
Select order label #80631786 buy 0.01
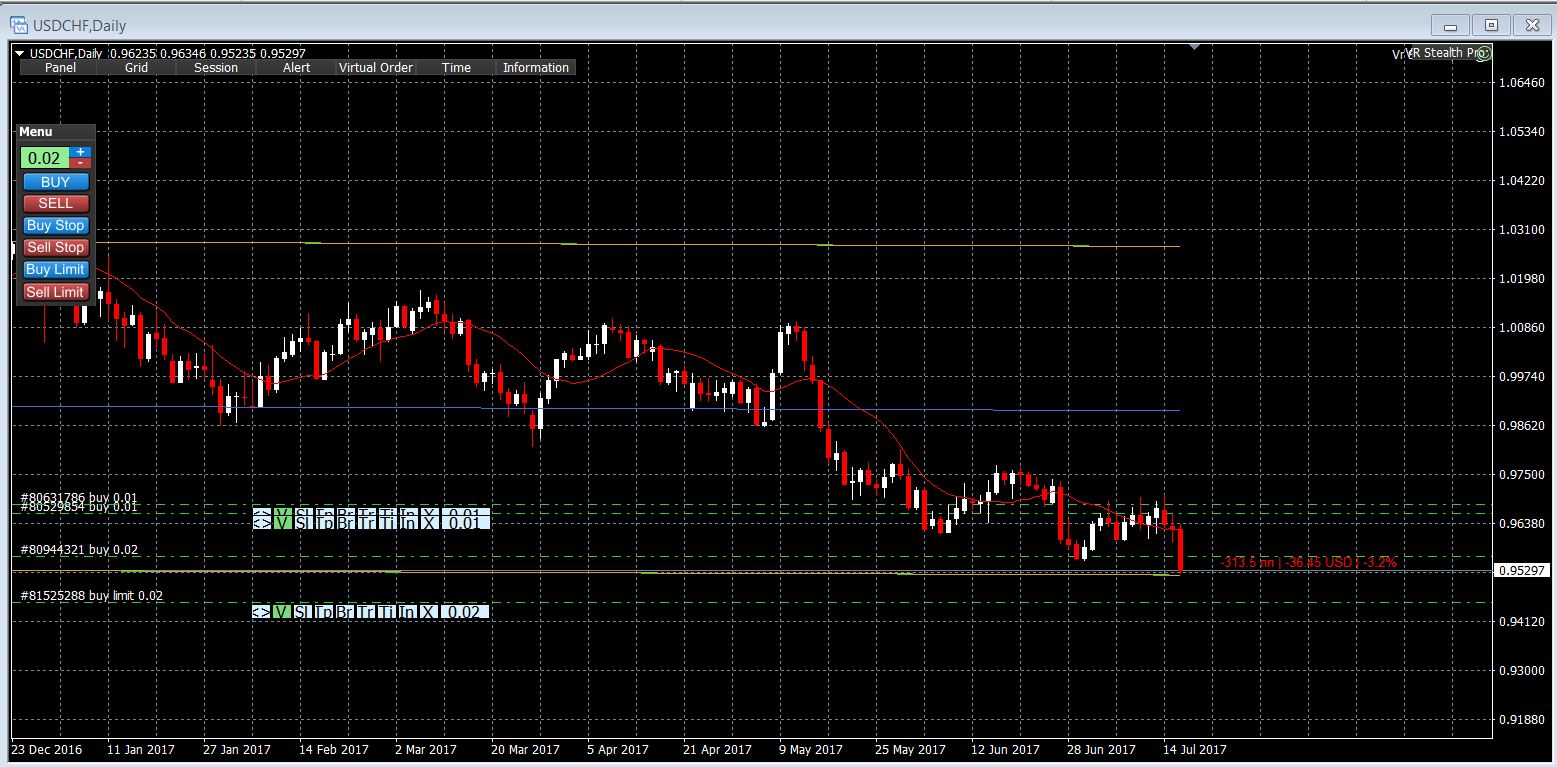coord(79,497)
